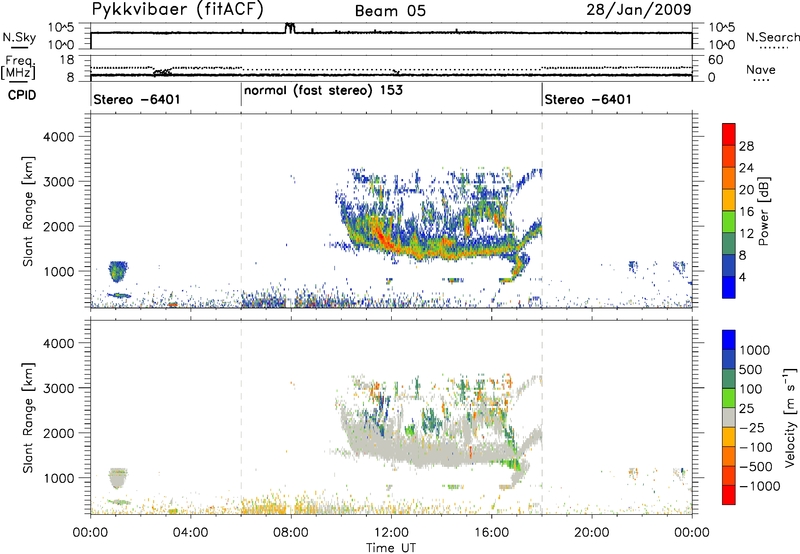Click the power echo blob near 01:00
The height and width of the screenshot is (554, 800).
(x=118, y=271)
